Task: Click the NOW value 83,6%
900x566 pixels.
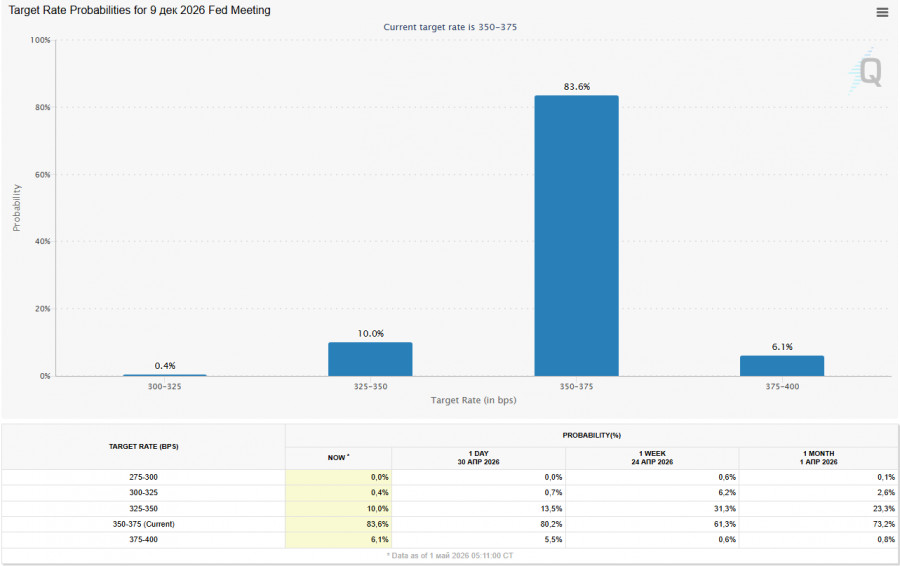Action: (x=378, y=524)
